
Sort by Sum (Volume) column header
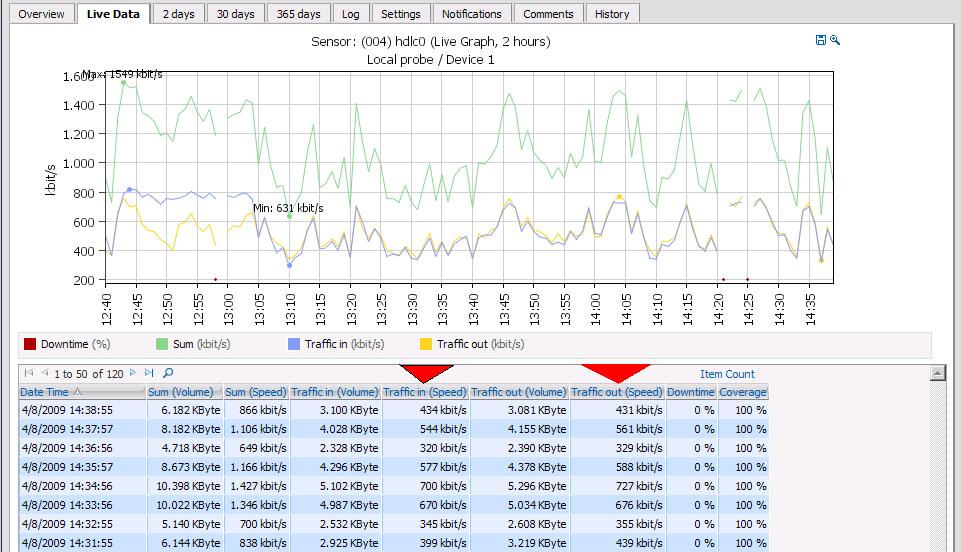point(185,392)
